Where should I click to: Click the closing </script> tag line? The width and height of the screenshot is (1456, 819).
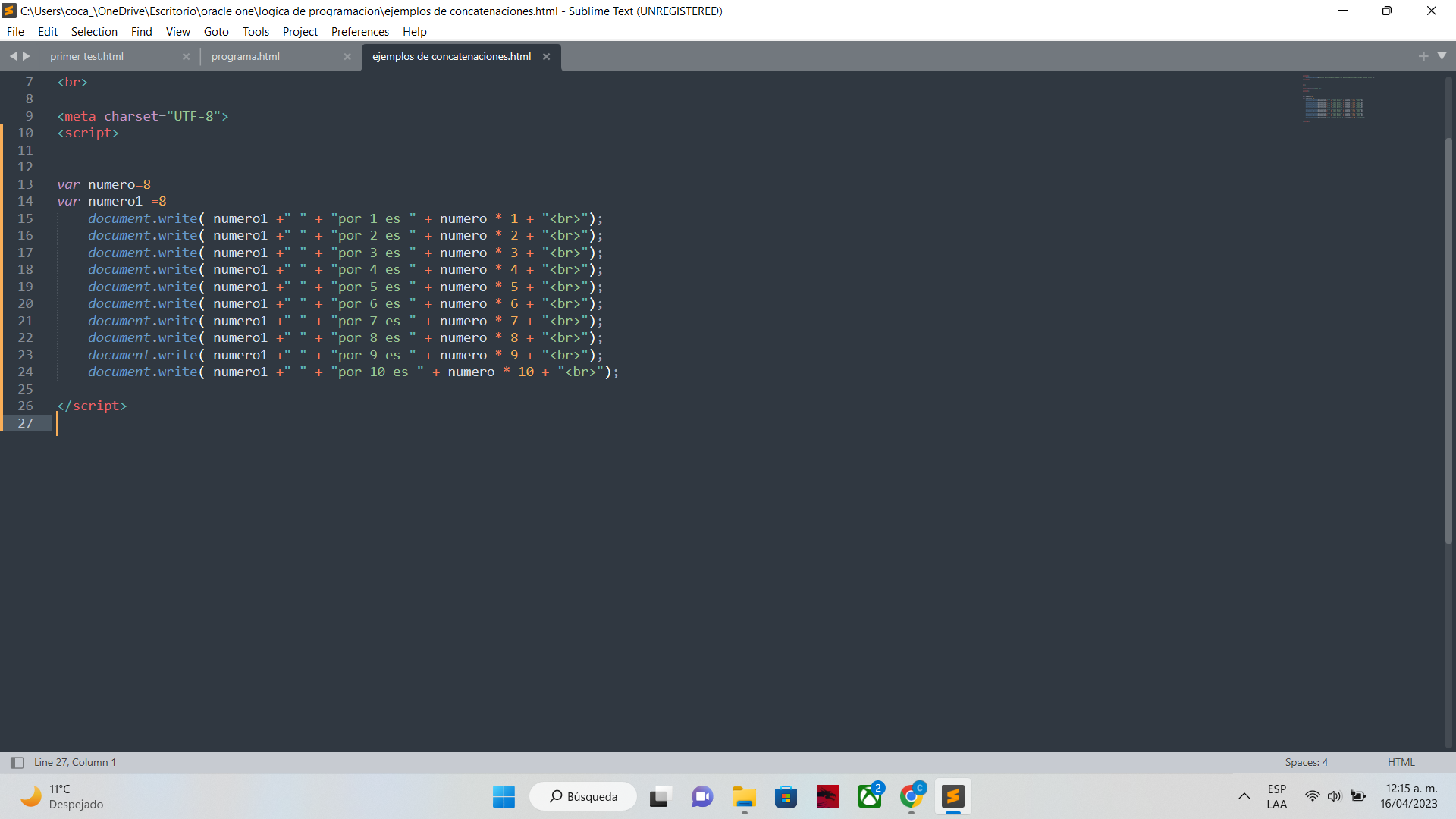click(x=92, y=406)
